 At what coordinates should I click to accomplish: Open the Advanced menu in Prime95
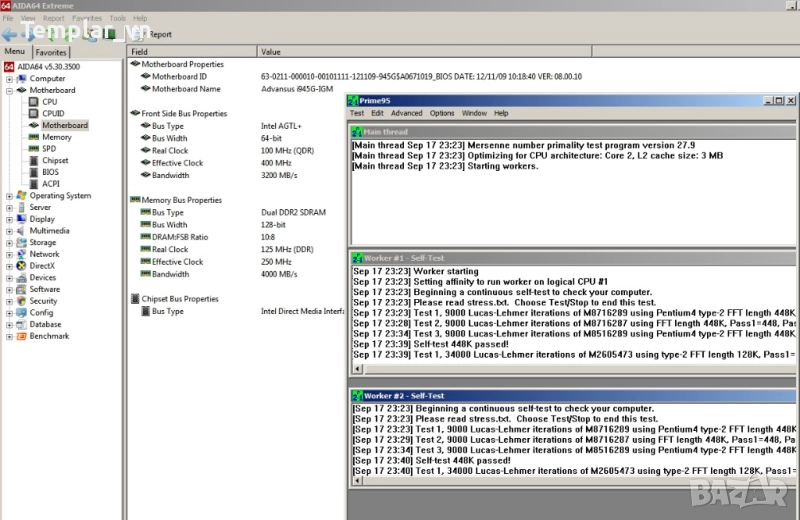(x=406, y=113)
